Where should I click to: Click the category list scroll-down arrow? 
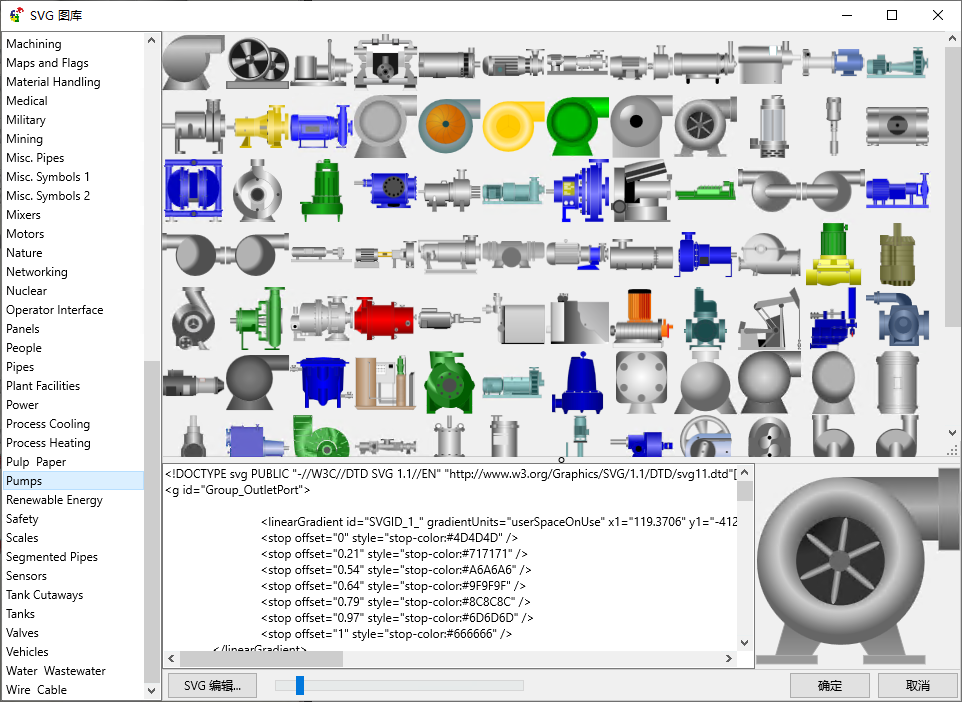[152, 691]
